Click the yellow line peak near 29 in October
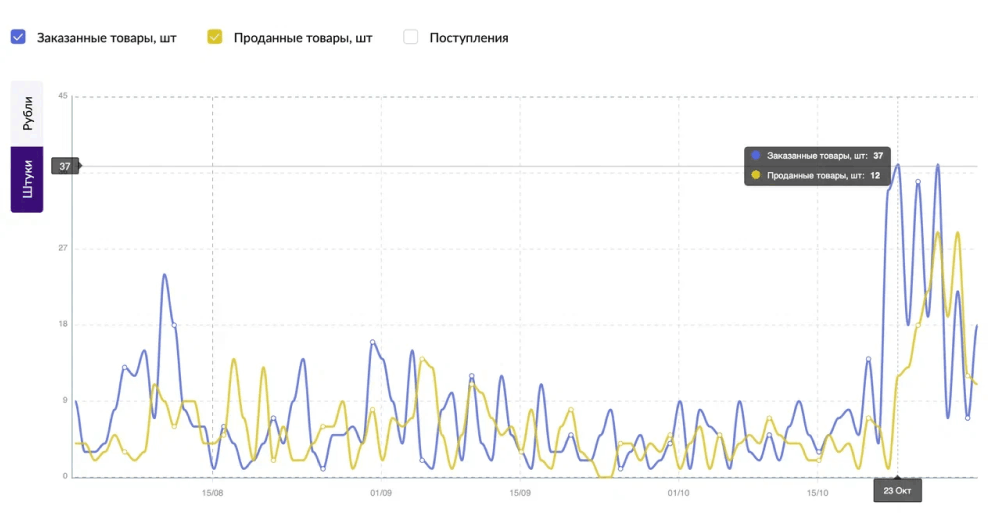Image resolution: width=1000 pixels, height=520 pixels. [x=938, y=234]
